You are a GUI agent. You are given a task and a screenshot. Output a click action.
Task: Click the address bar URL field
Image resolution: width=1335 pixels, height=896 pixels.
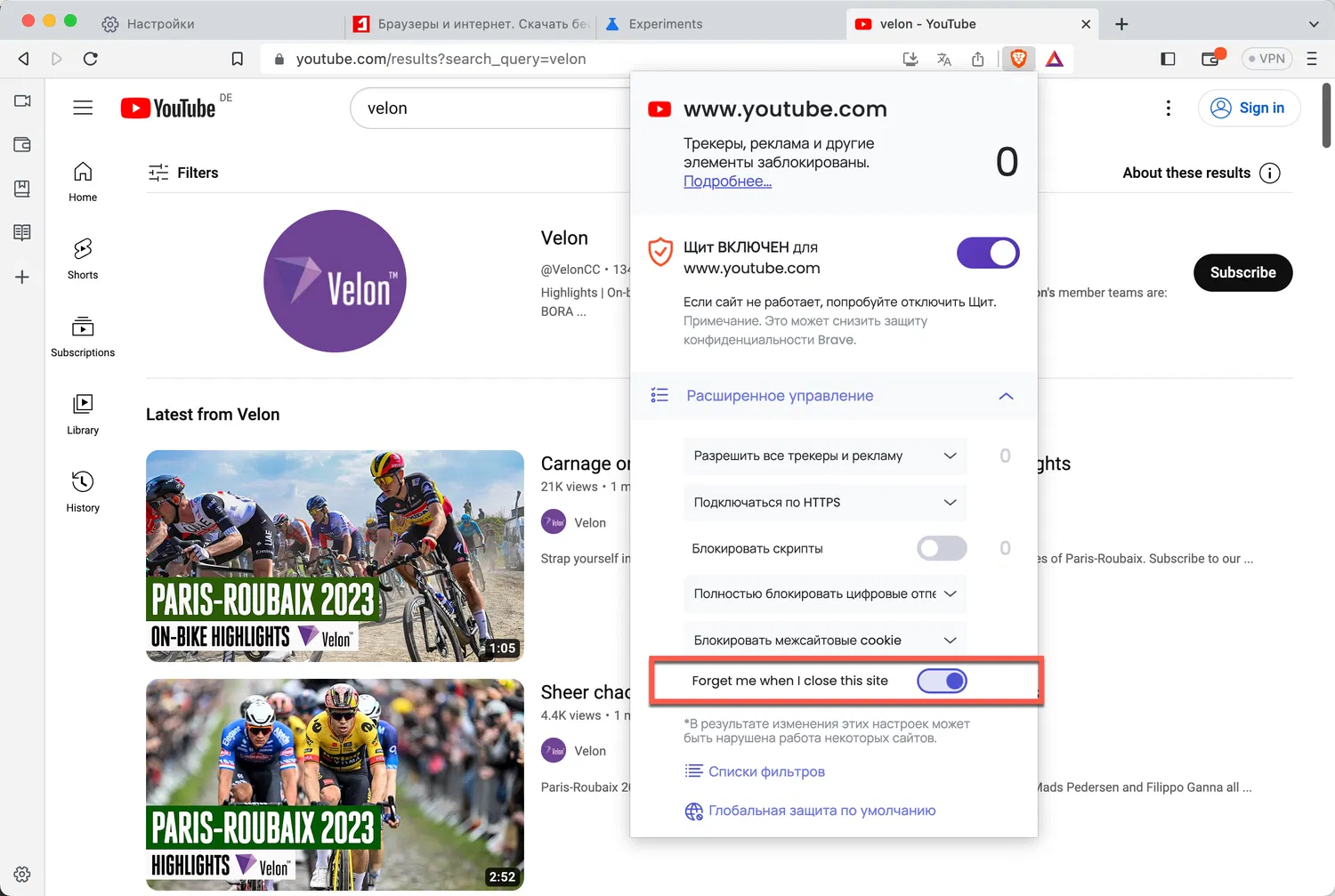(x=578, y=59)
